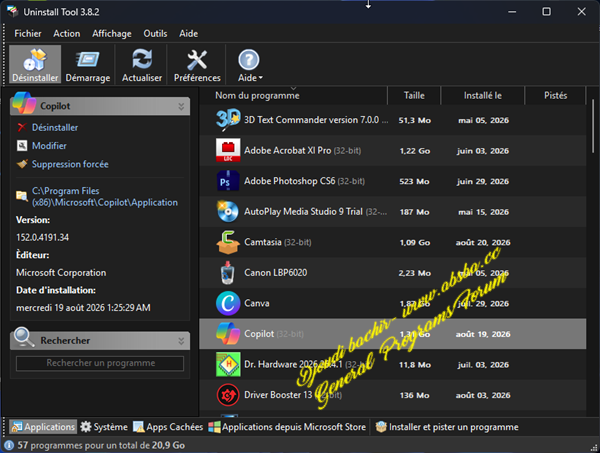Image resolution: width=600 pixels, height=453 pixels.
Task: Click the 51,3 Mo size cell
Action: (414, 120)
